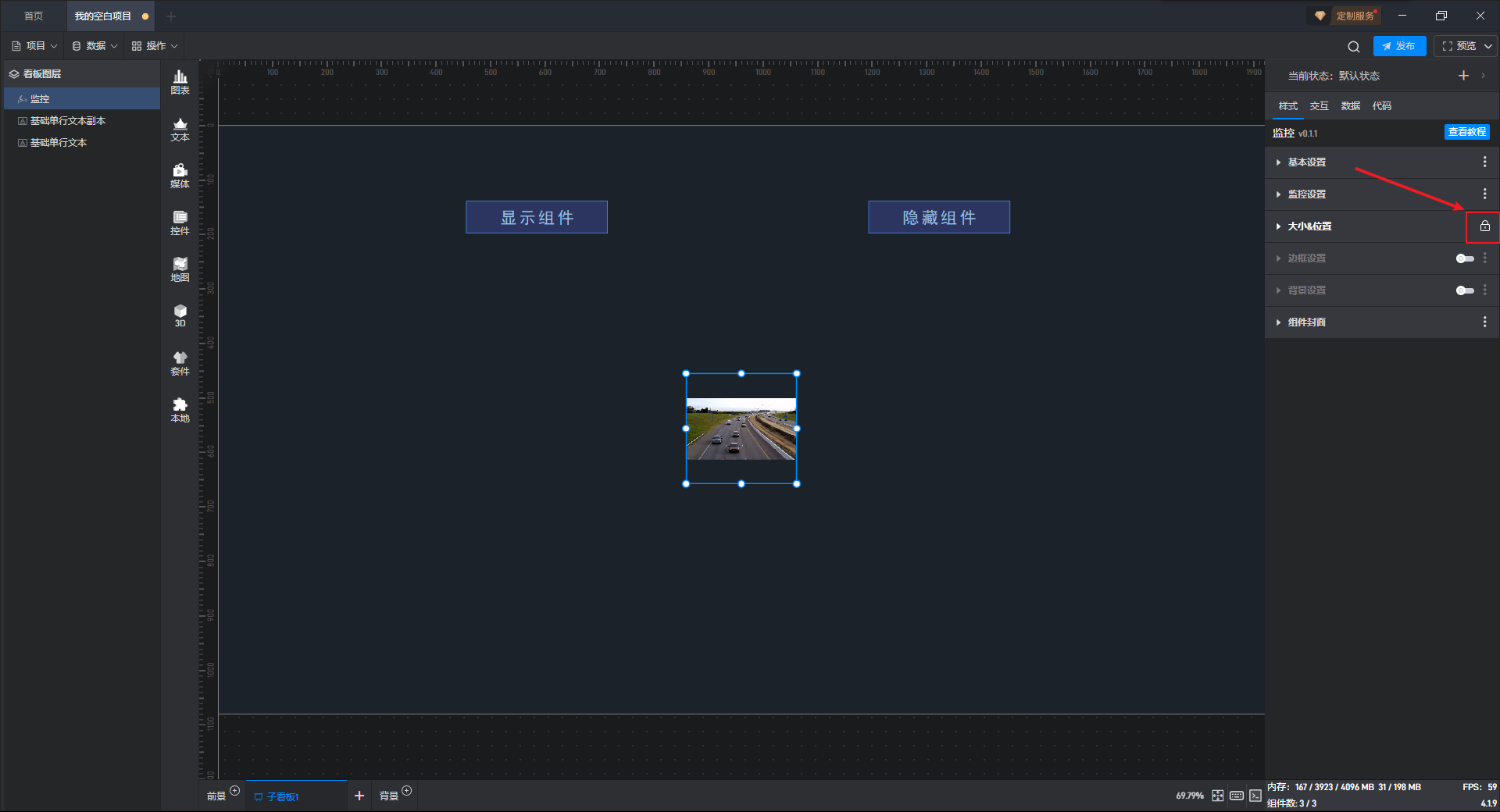Expand the 组件封面 section
This screenshot has width=1500, height=812.
point(1278,322)
